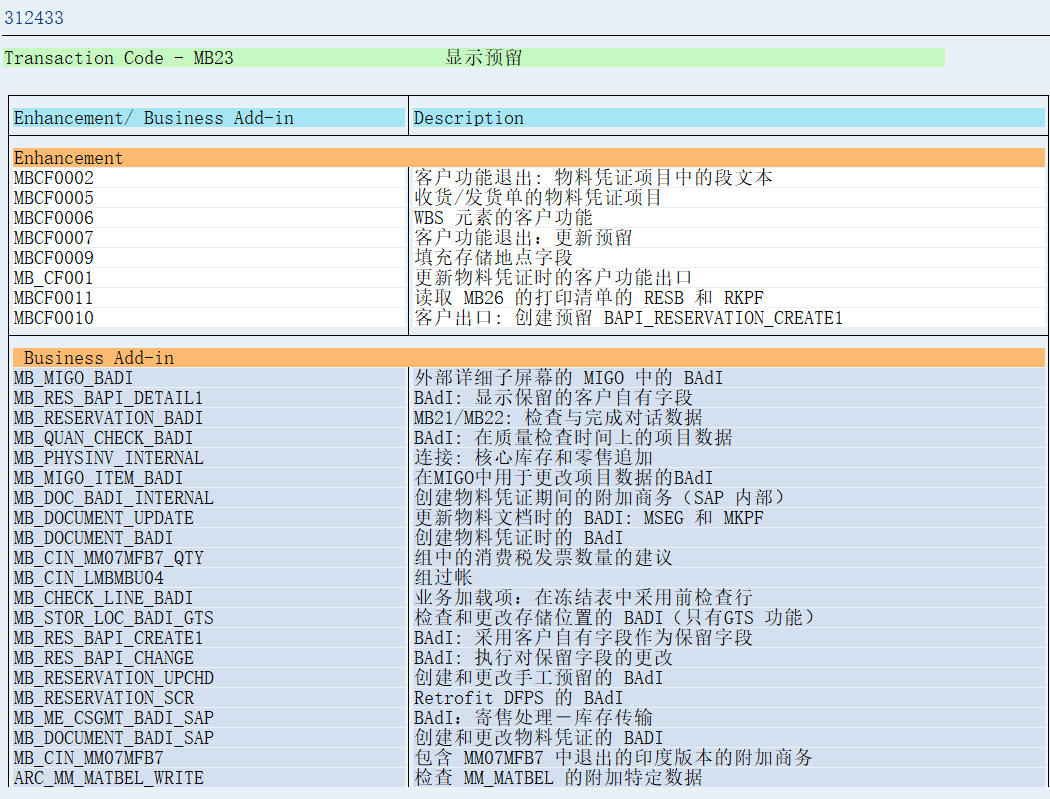Select BAdI MB_RESERVATION_UPCHD
1050x799 pixels.
point(113,678)
